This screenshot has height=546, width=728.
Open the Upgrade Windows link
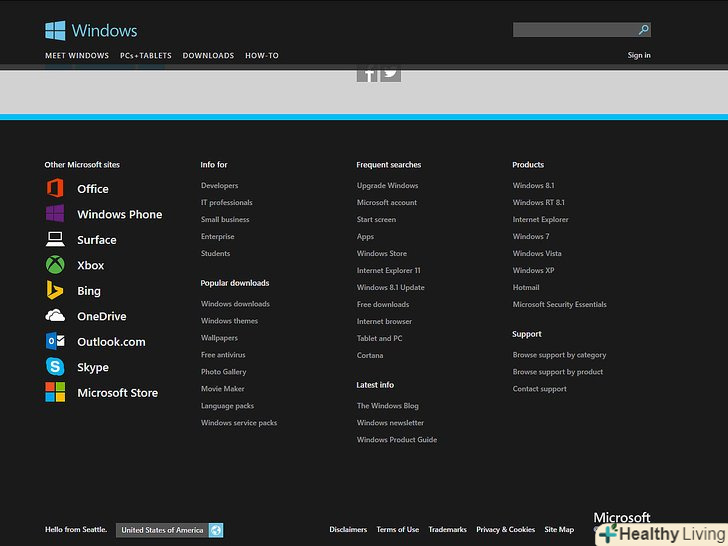point(387,186)
